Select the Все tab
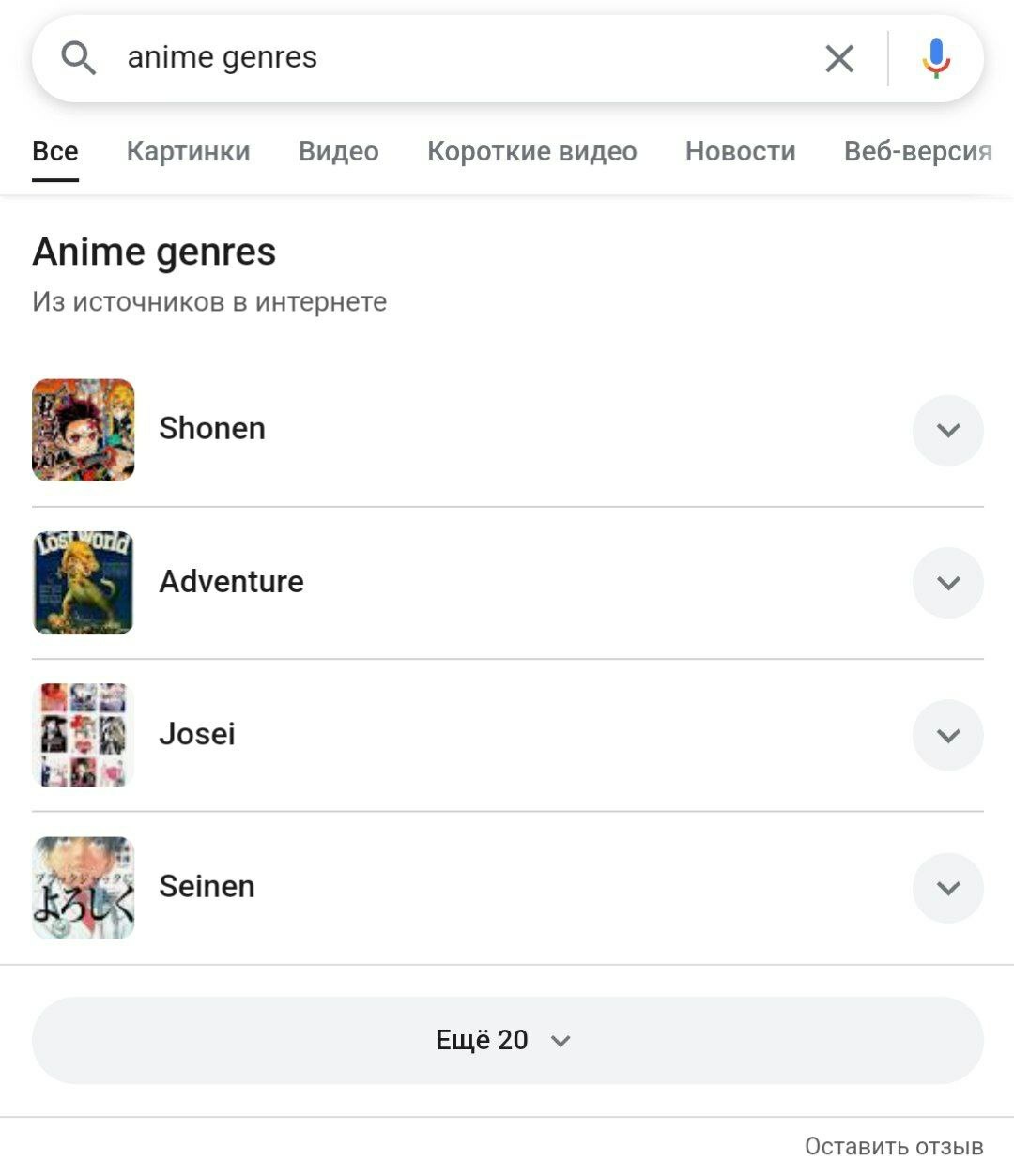This screenshot has width=1014, height=1176. pos(55,151)
